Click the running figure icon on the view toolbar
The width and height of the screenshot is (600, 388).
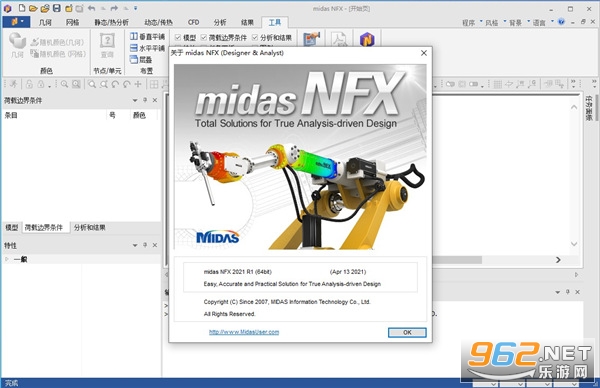click(x=13, y=84)
